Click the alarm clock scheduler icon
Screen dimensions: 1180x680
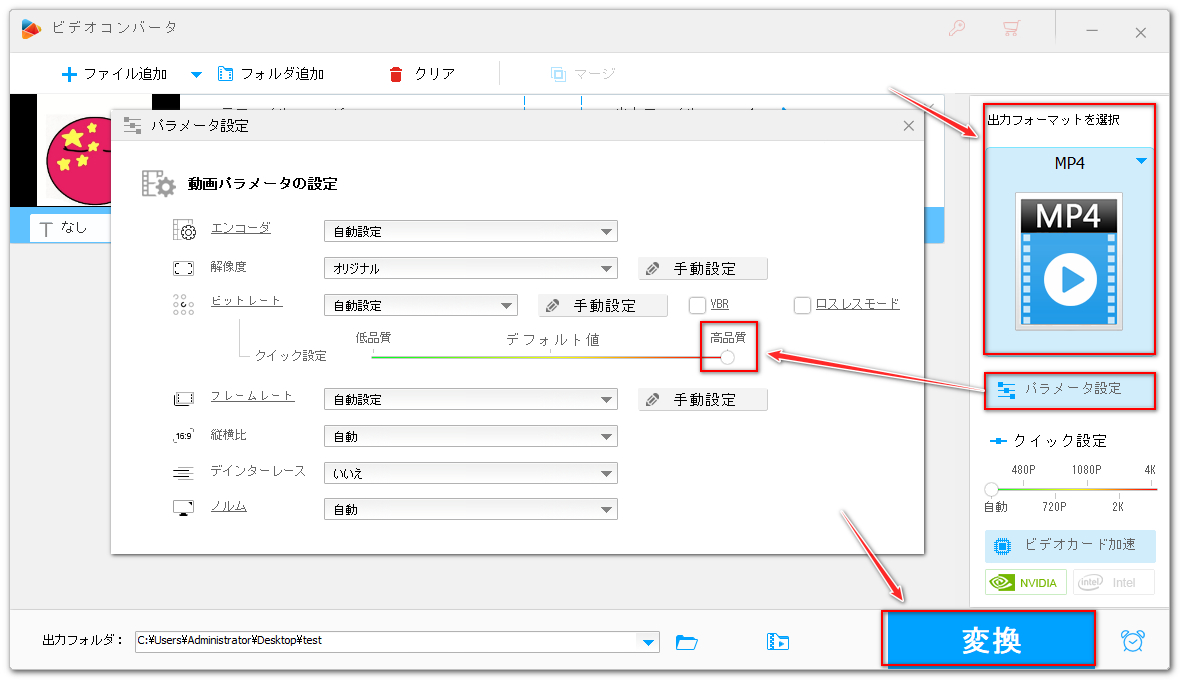pos(1133,641)
